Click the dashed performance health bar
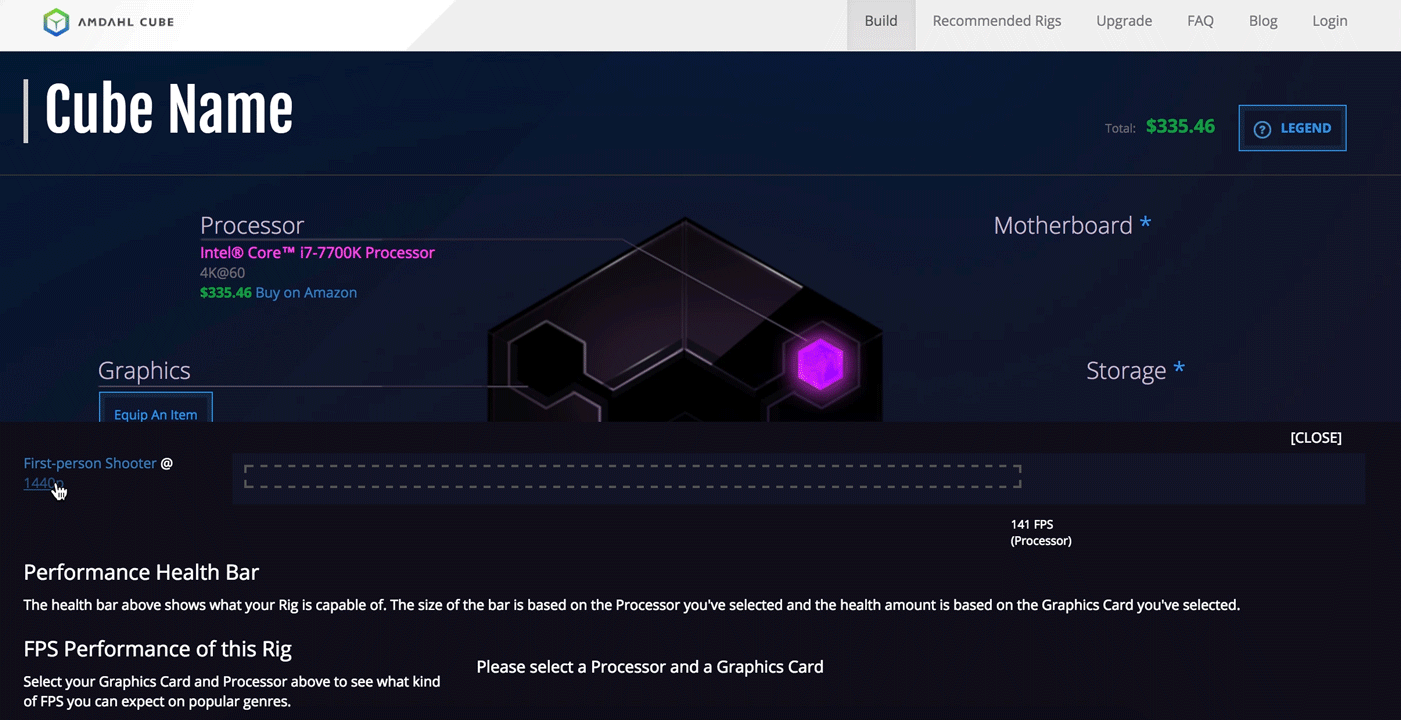The image size is (1401, 720). pos(632,477)
